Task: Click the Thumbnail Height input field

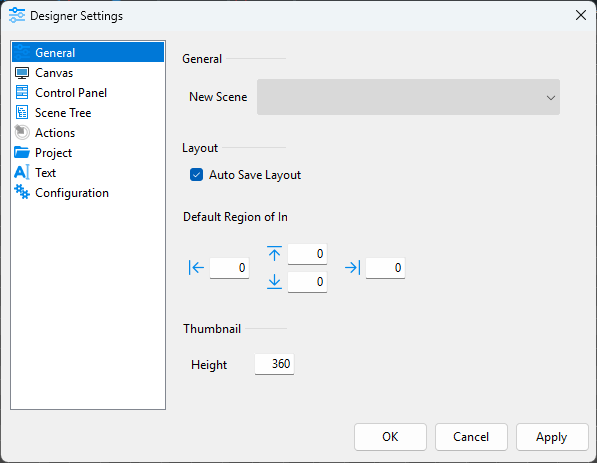Action: tap(274, 364)
